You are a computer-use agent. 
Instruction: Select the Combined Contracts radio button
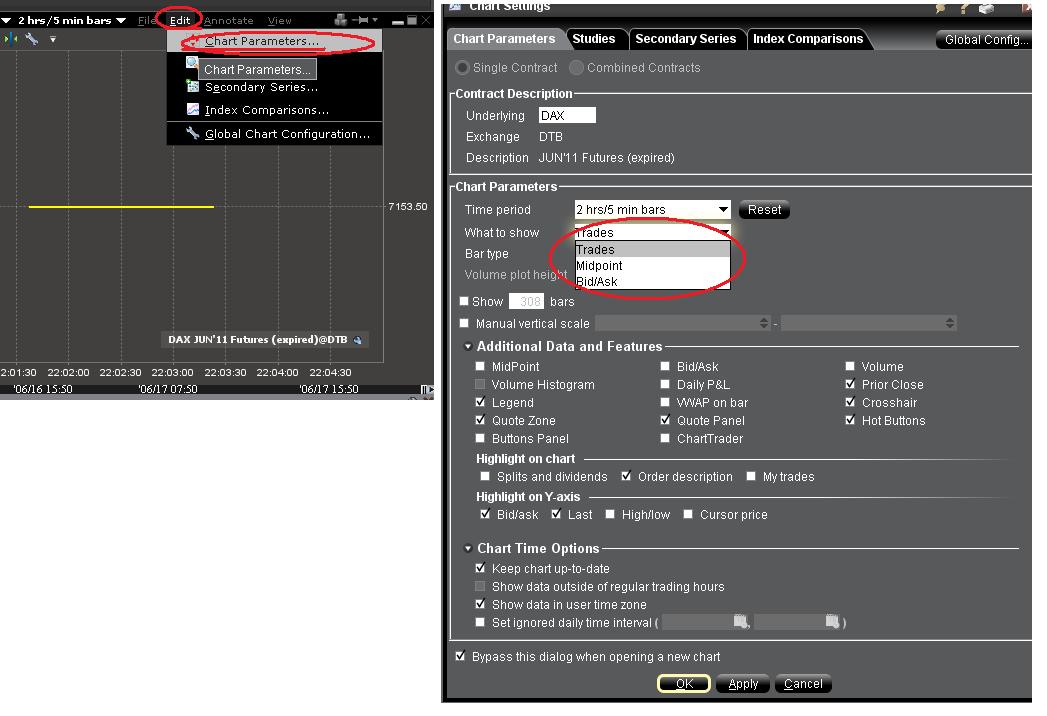[x=576, y=67]
